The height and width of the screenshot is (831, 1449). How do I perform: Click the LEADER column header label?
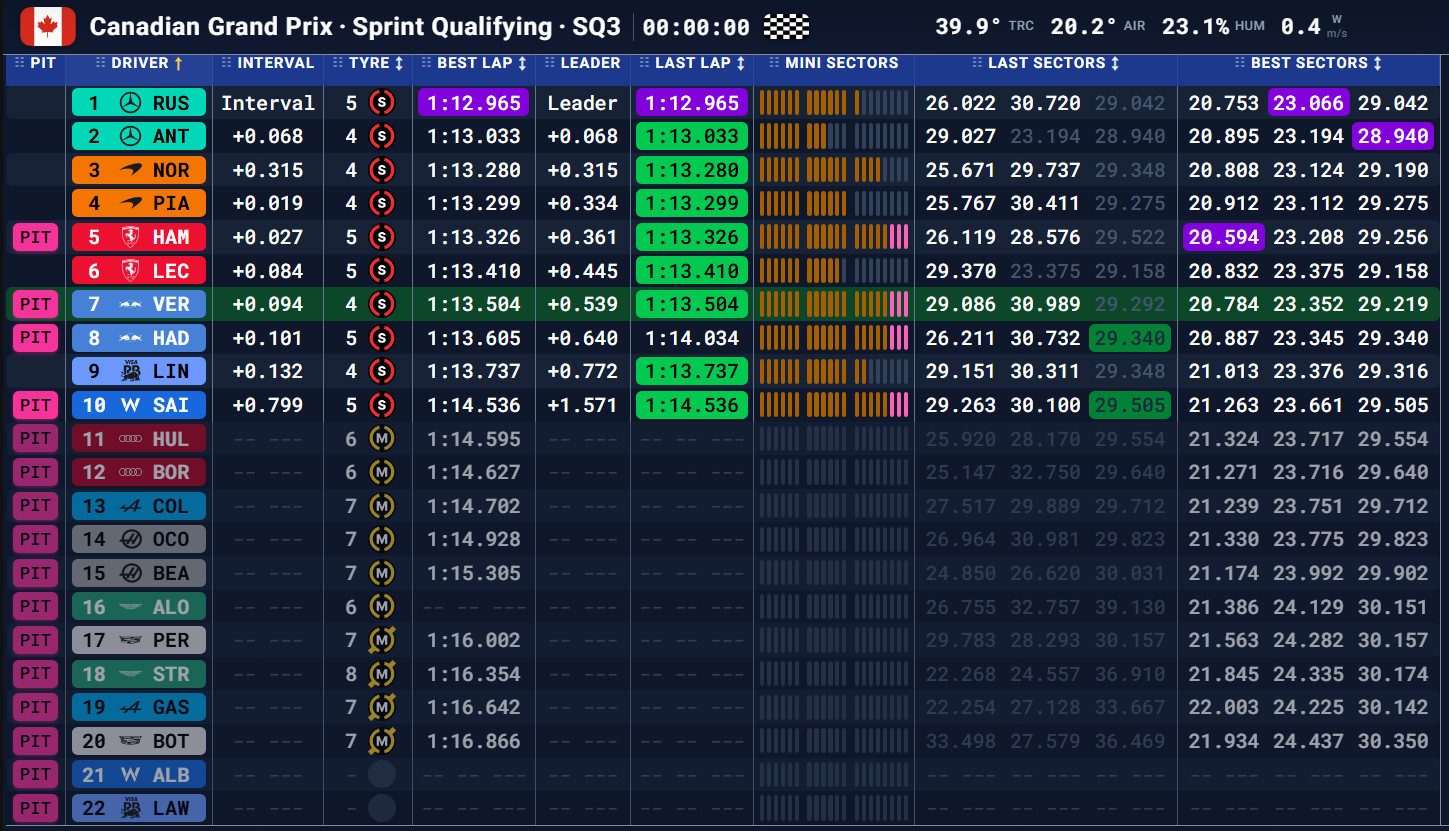tap(591, 63)
